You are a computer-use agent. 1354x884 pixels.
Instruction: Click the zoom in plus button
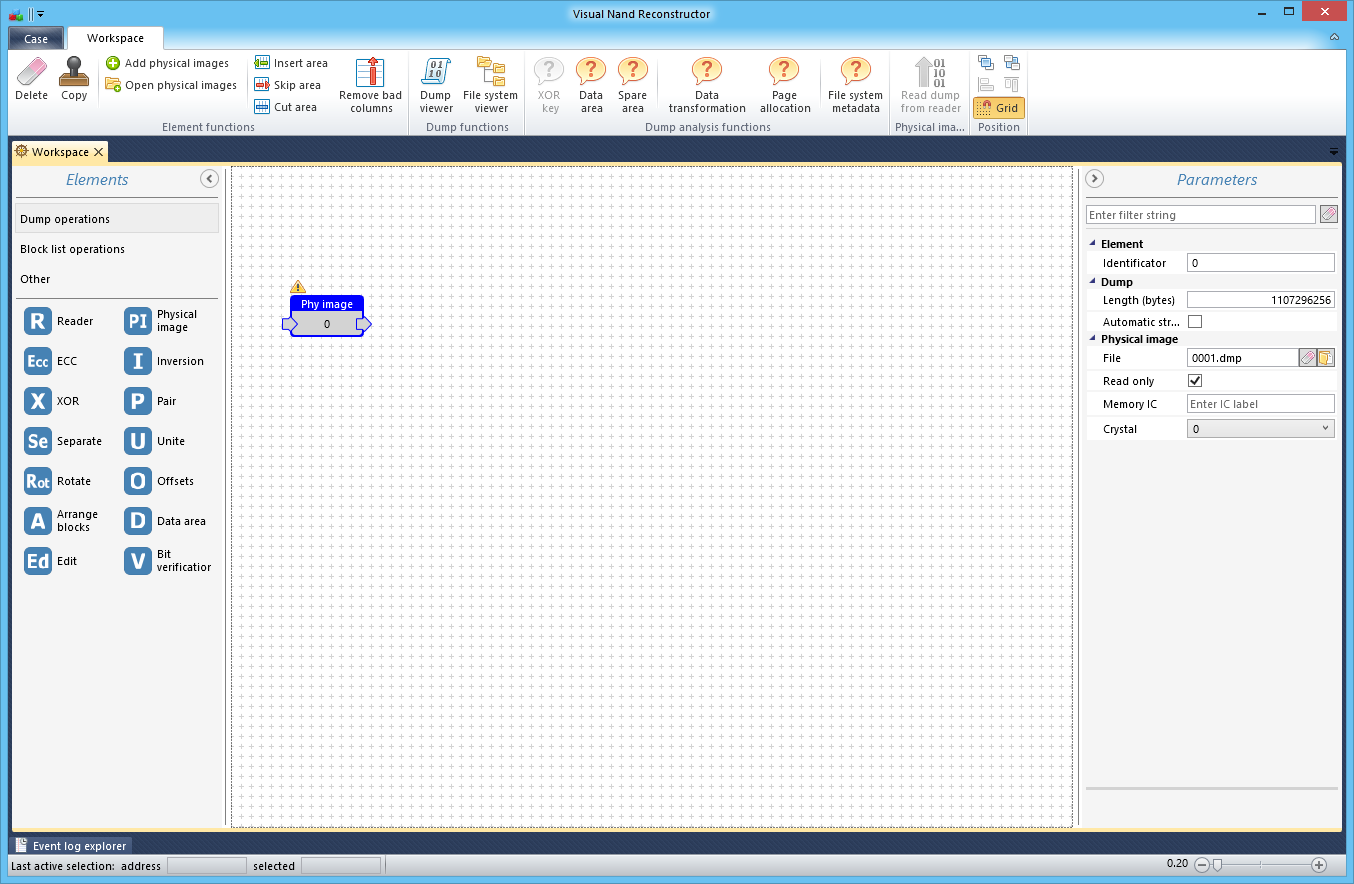coord(1319,865)
